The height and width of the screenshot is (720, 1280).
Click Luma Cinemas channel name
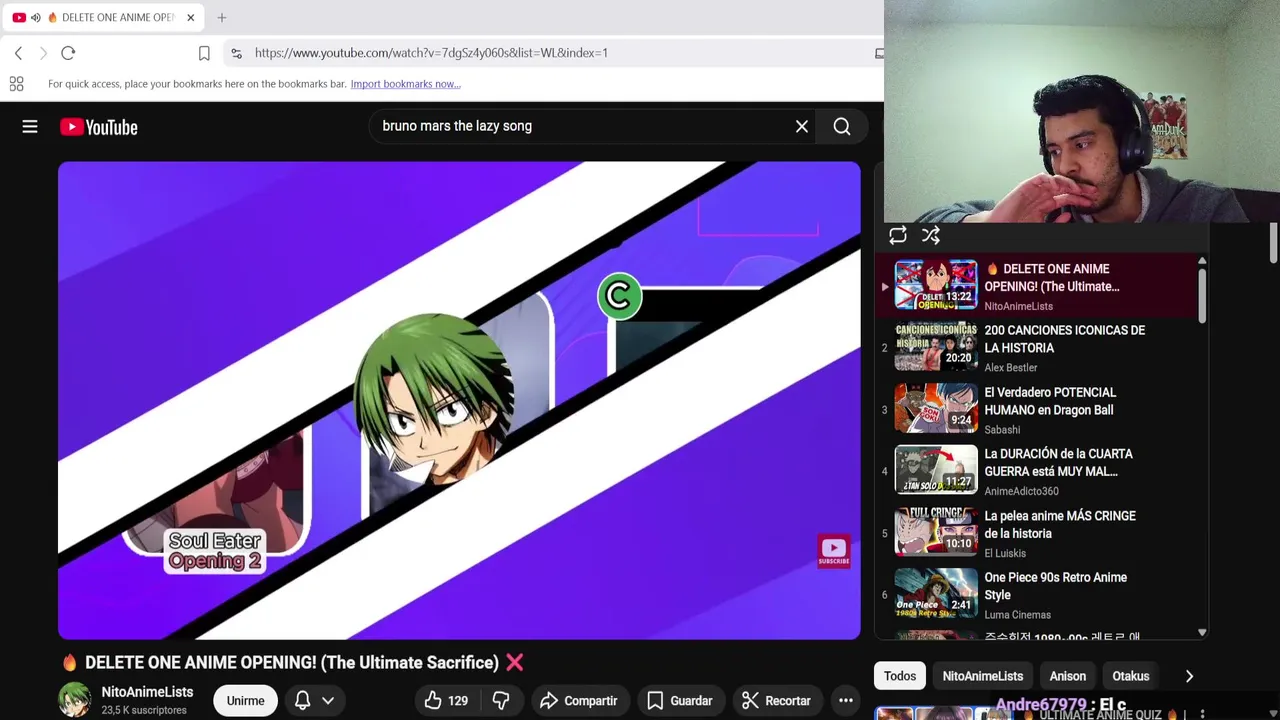coord(1017,615)
